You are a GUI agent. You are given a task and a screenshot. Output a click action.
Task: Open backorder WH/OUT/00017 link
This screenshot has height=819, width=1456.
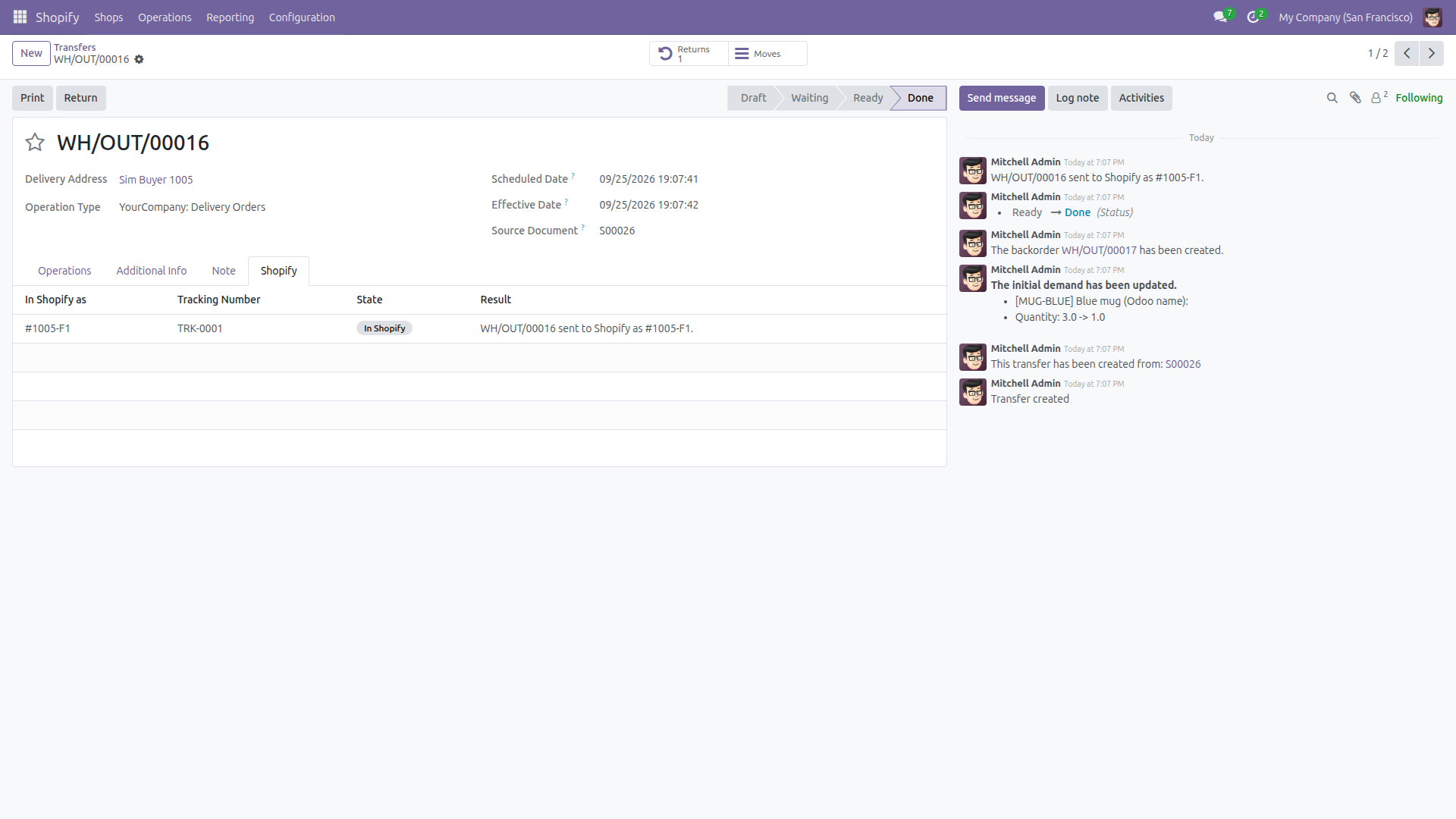click(x=1099, y=250)
